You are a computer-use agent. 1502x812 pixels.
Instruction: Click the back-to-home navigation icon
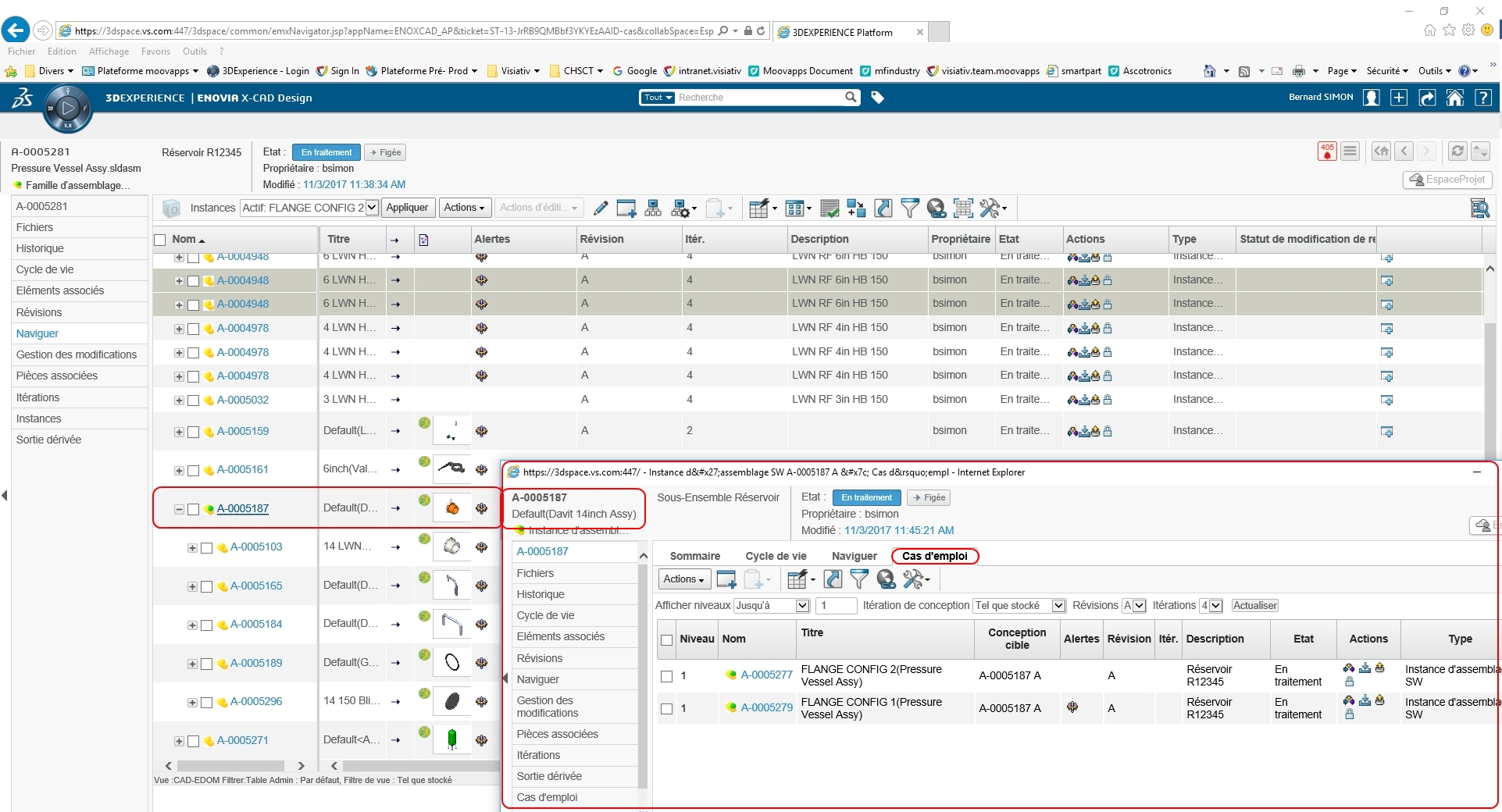tap(1381, 151)
